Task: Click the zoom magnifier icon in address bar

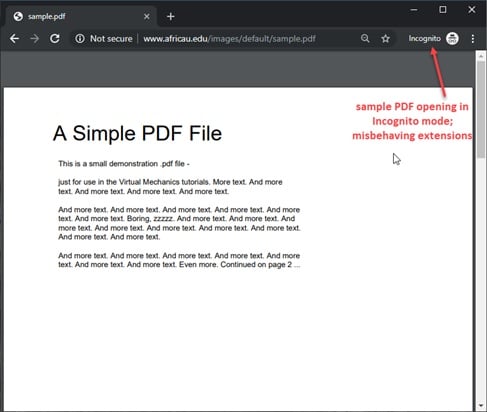Action: coord(365,39)
